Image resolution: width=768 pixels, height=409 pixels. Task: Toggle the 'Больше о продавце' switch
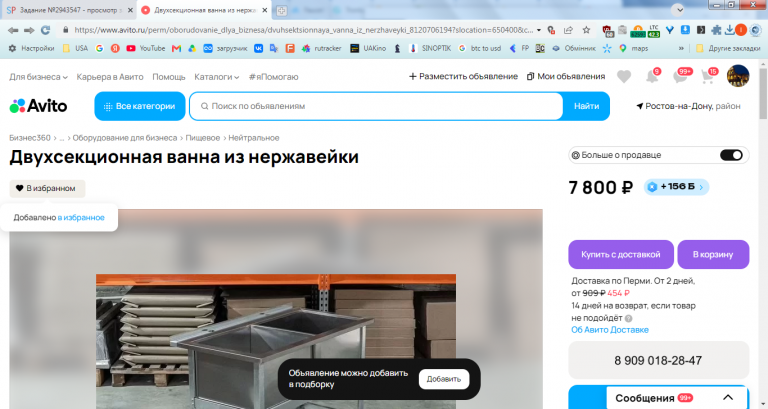click(731, 155)
